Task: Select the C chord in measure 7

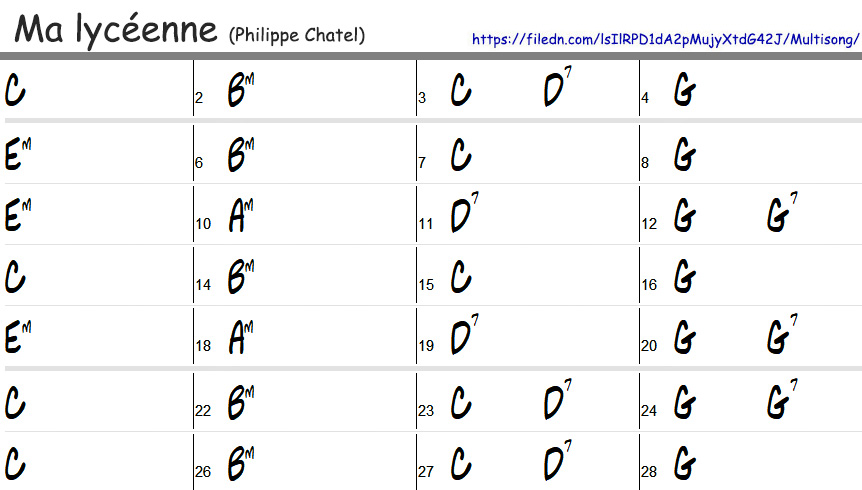Action: pos(461,155)
